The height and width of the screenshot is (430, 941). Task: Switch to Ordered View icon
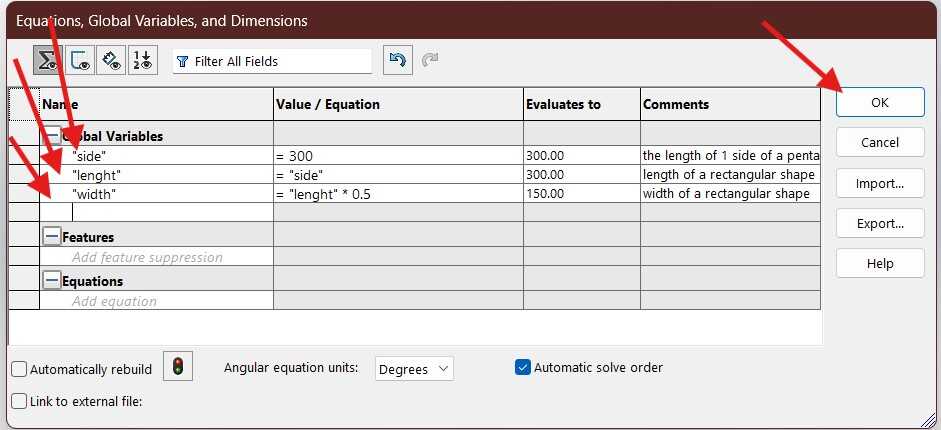tap(143, 61)
